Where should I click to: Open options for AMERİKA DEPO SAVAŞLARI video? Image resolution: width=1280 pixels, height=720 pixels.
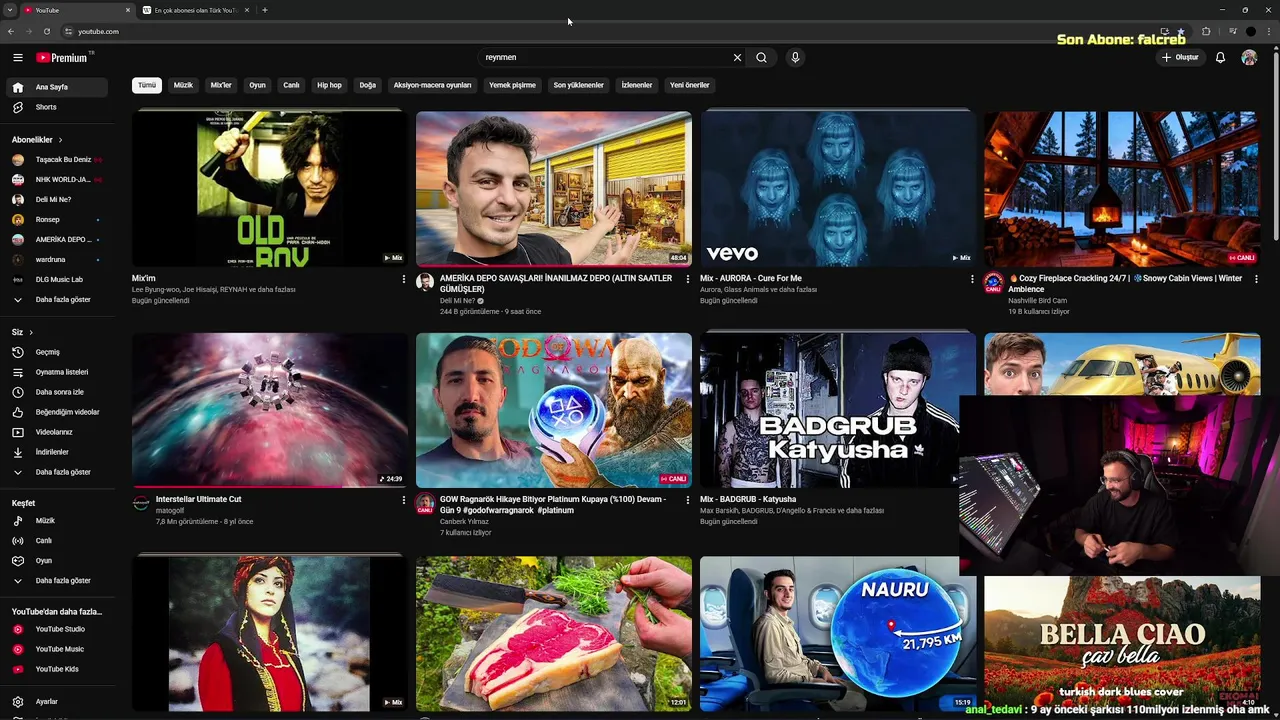[x=688, y=279]
